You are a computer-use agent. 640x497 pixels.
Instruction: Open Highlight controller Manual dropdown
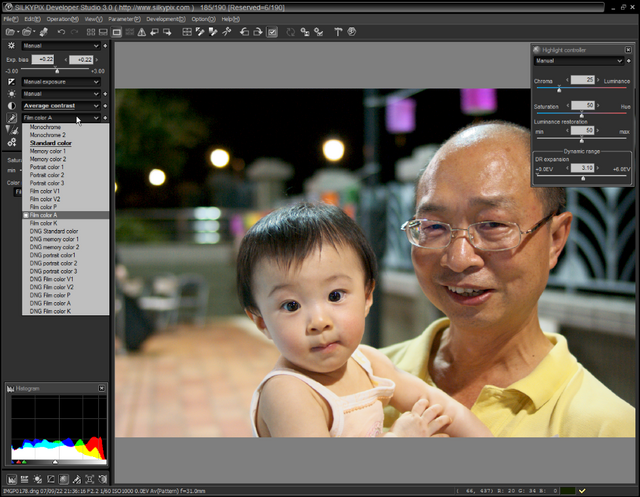coord(579,61)
